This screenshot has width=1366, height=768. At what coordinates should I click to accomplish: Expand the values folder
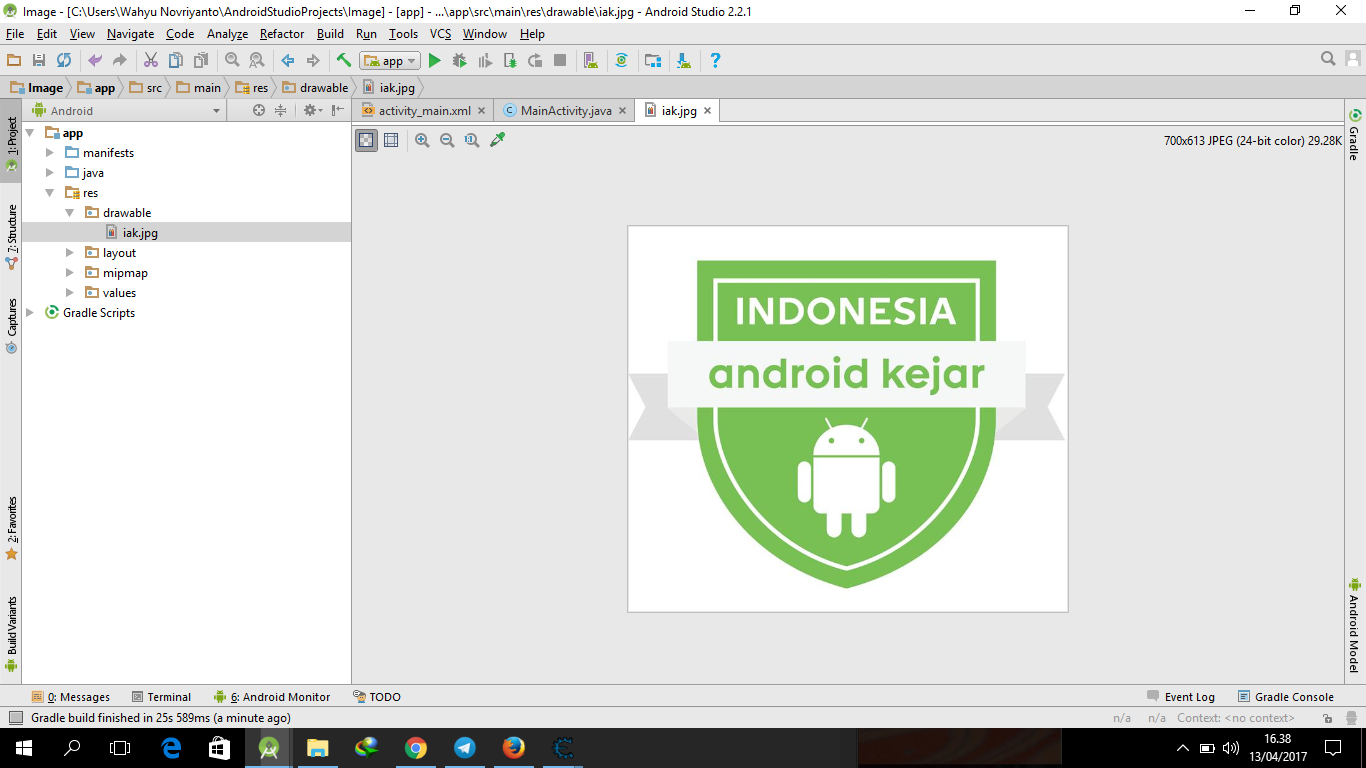click(70, 292)
